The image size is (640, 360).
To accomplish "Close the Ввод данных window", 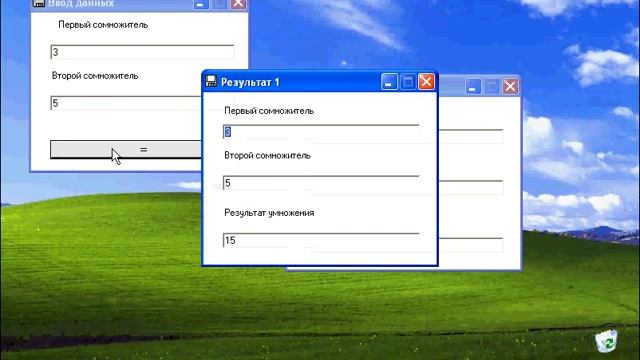I will pyautogui.click(x=238, y=4).
